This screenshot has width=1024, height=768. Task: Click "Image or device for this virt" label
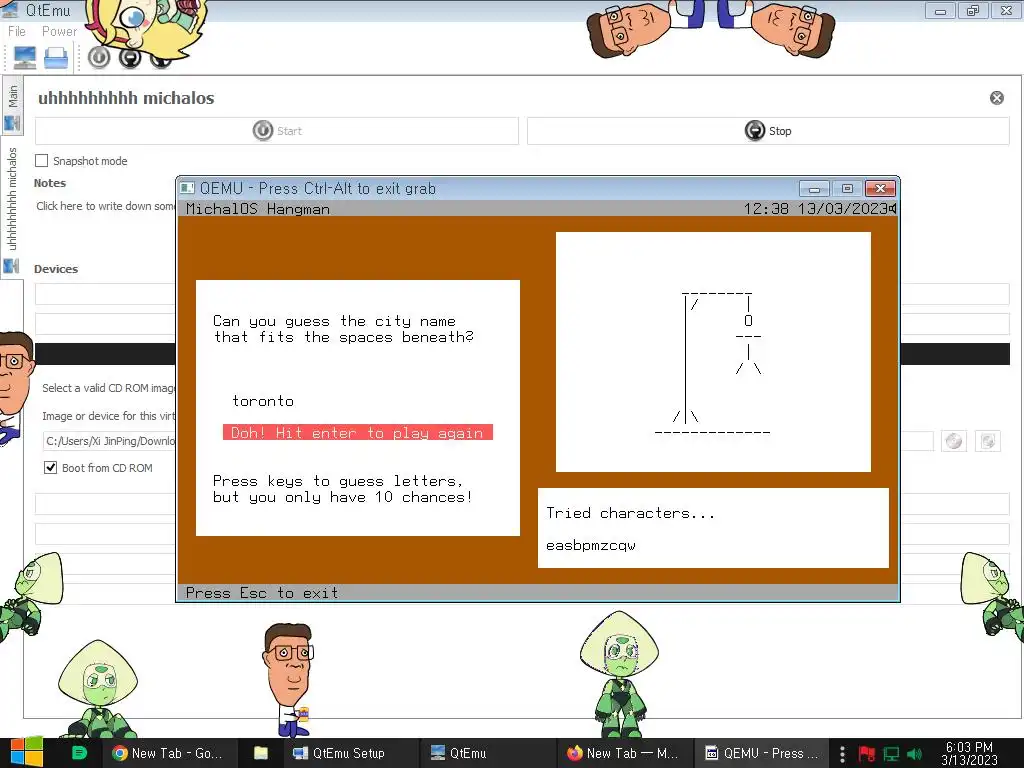(x=109, y=416)
